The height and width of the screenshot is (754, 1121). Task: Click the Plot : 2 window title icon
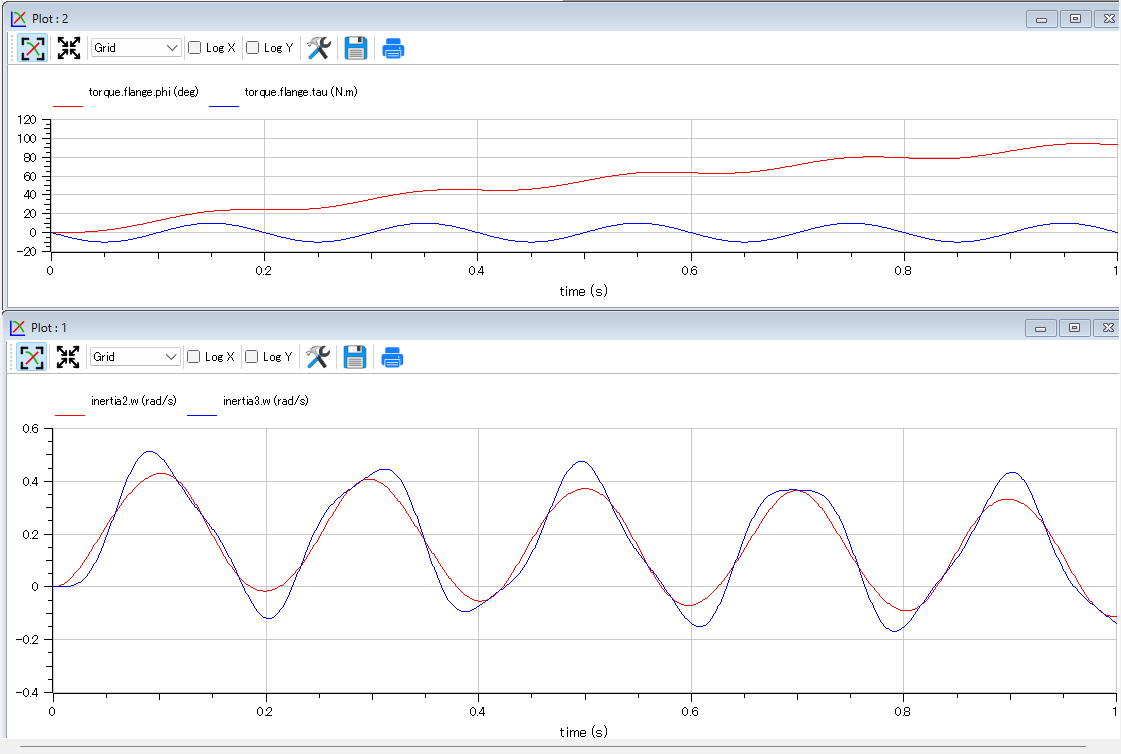(x=18, y=19)
